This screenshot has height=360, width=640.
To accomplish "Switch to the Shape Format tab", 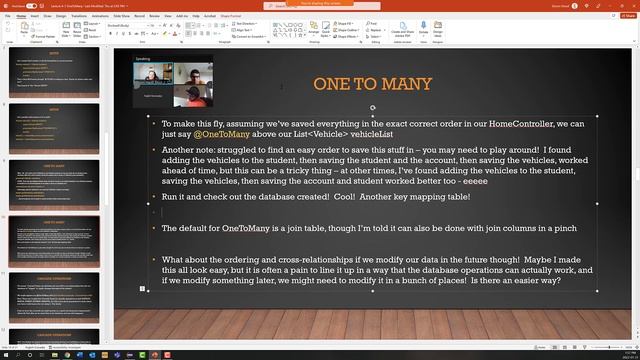I will (x=231, y=16).
